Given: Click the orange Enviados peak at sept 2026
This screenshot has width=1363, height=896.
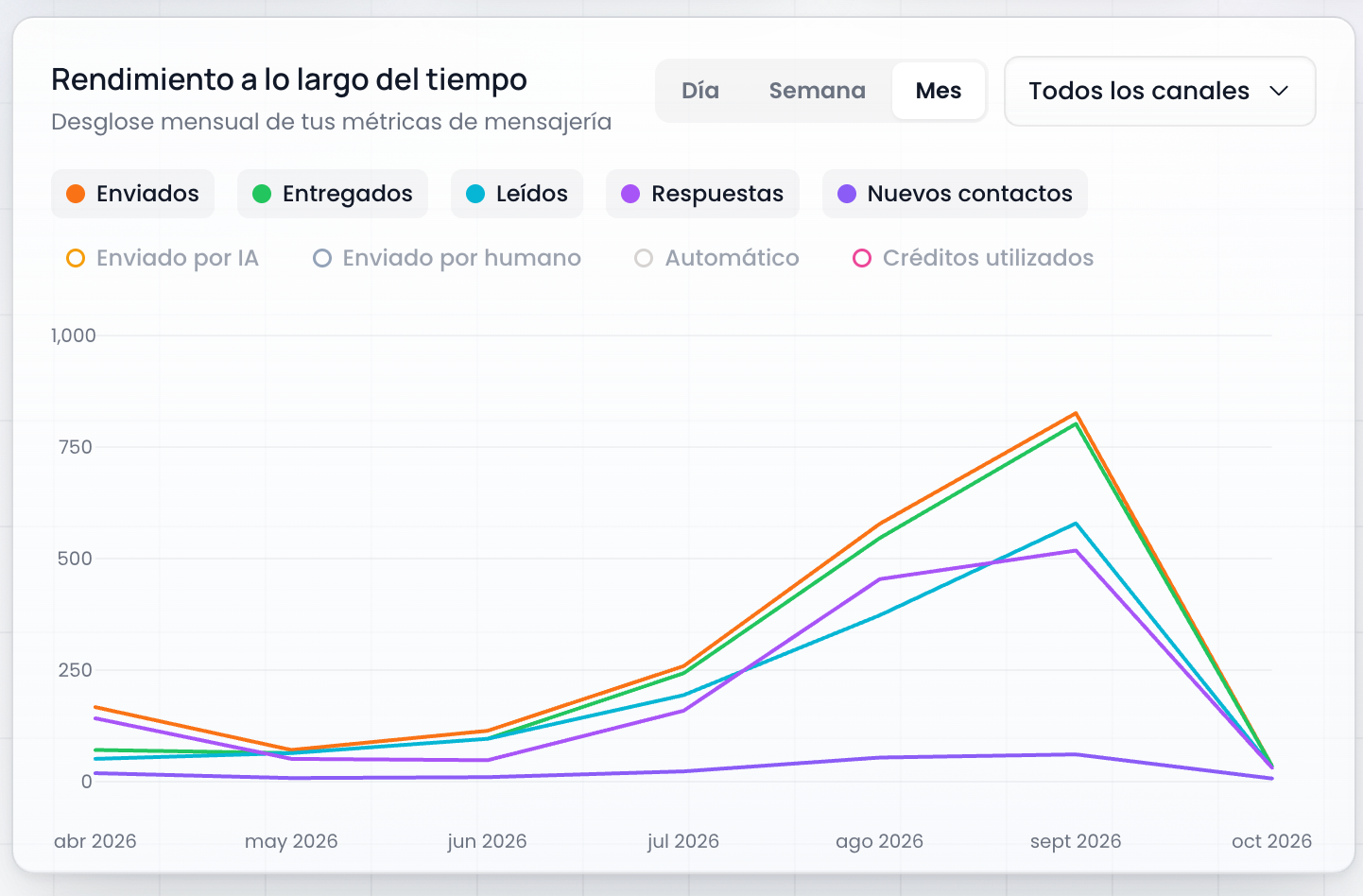Looking at the screenshot, I should pyautogui.click(x=1076, y=413).
